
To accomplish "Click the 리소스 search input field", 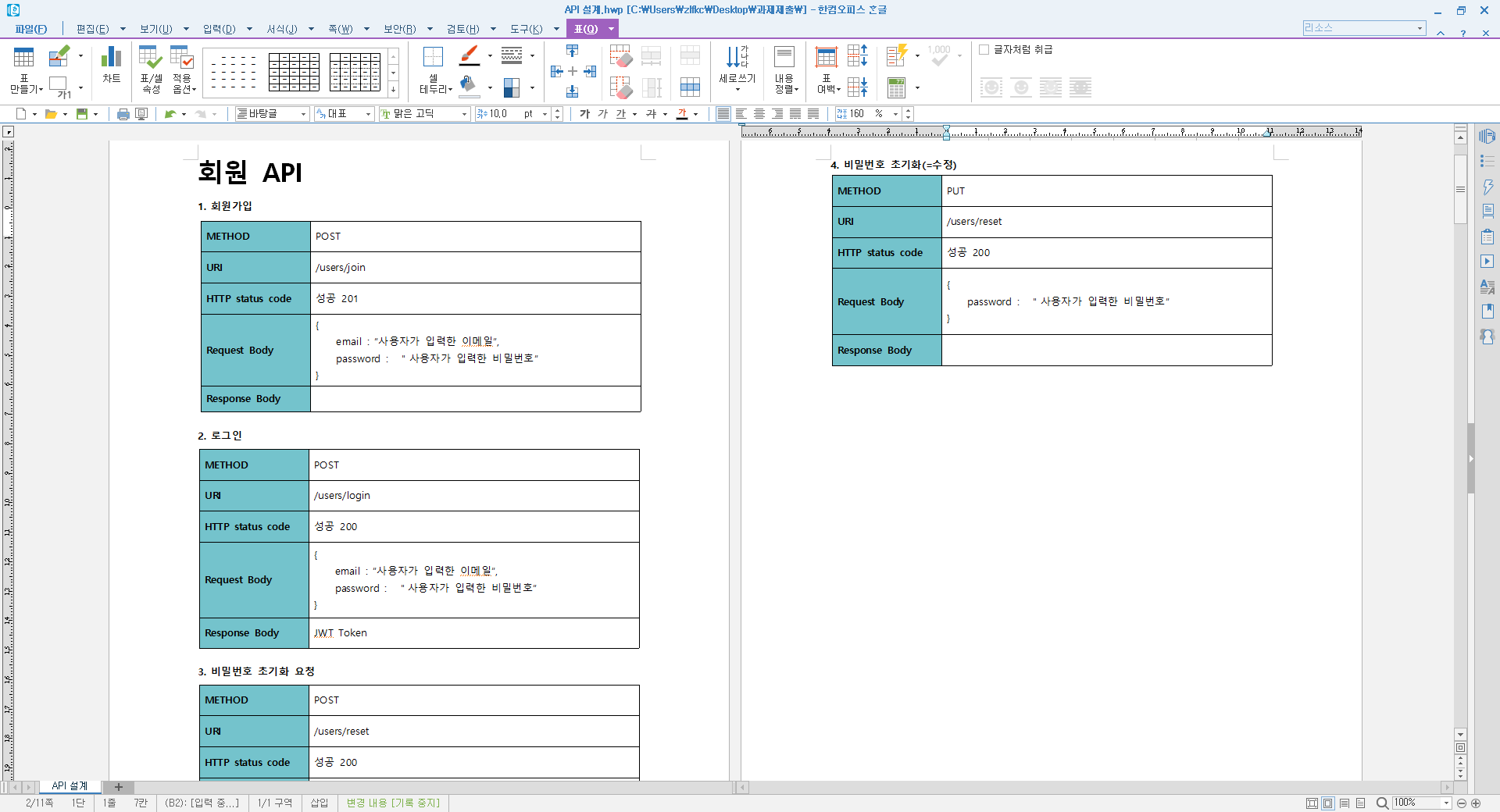I will point(1364,28).
